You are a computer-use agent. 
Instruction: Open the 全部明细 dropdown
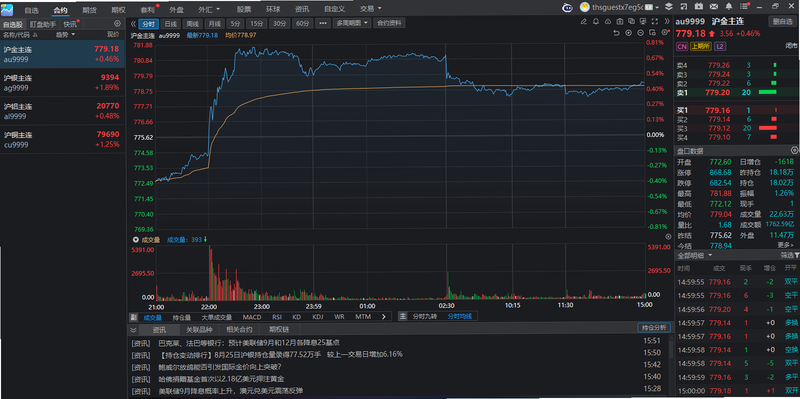click(x=695, y=255)
